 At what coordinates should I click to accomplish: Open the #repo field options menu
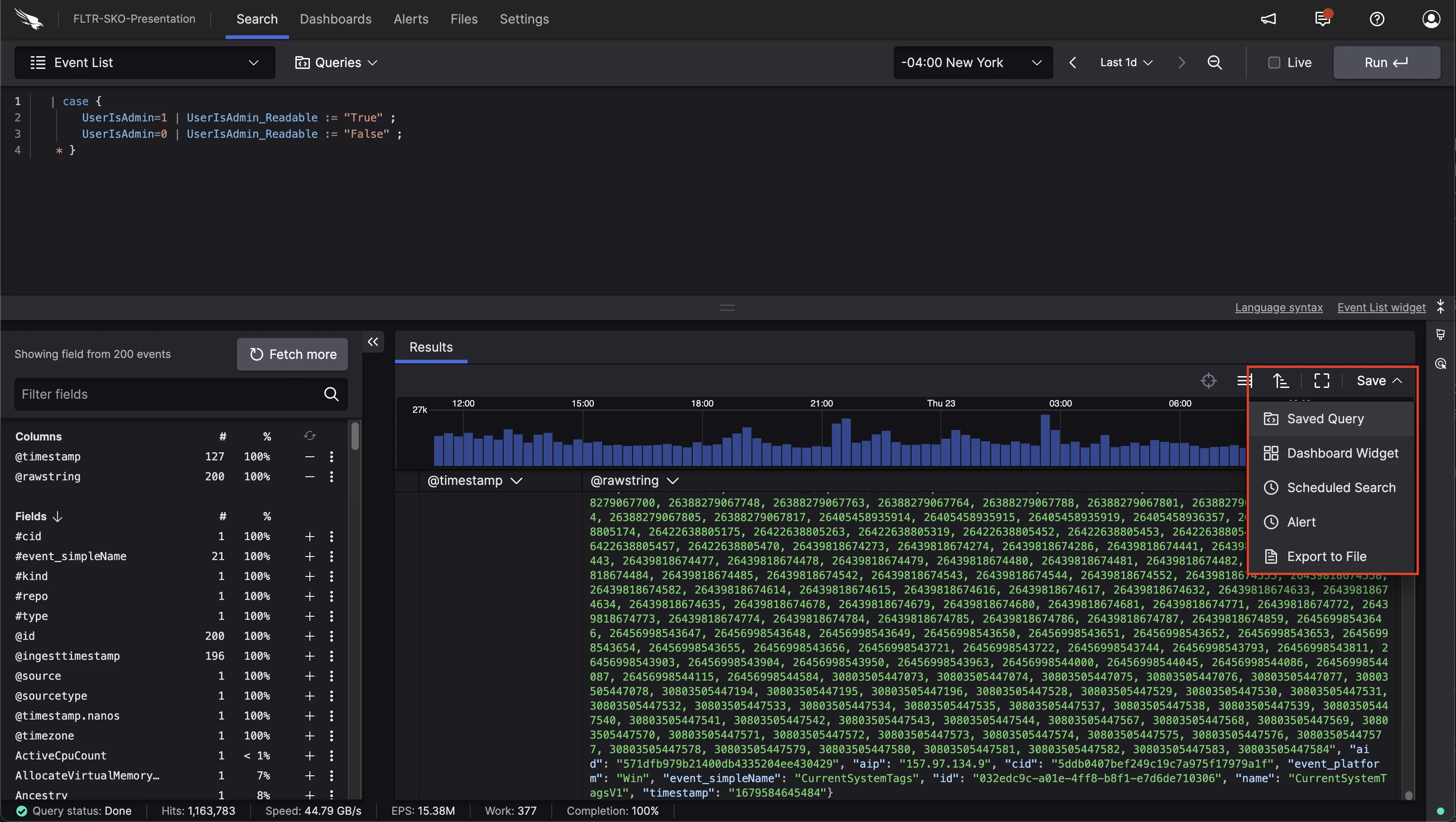(x=331, y=596)
